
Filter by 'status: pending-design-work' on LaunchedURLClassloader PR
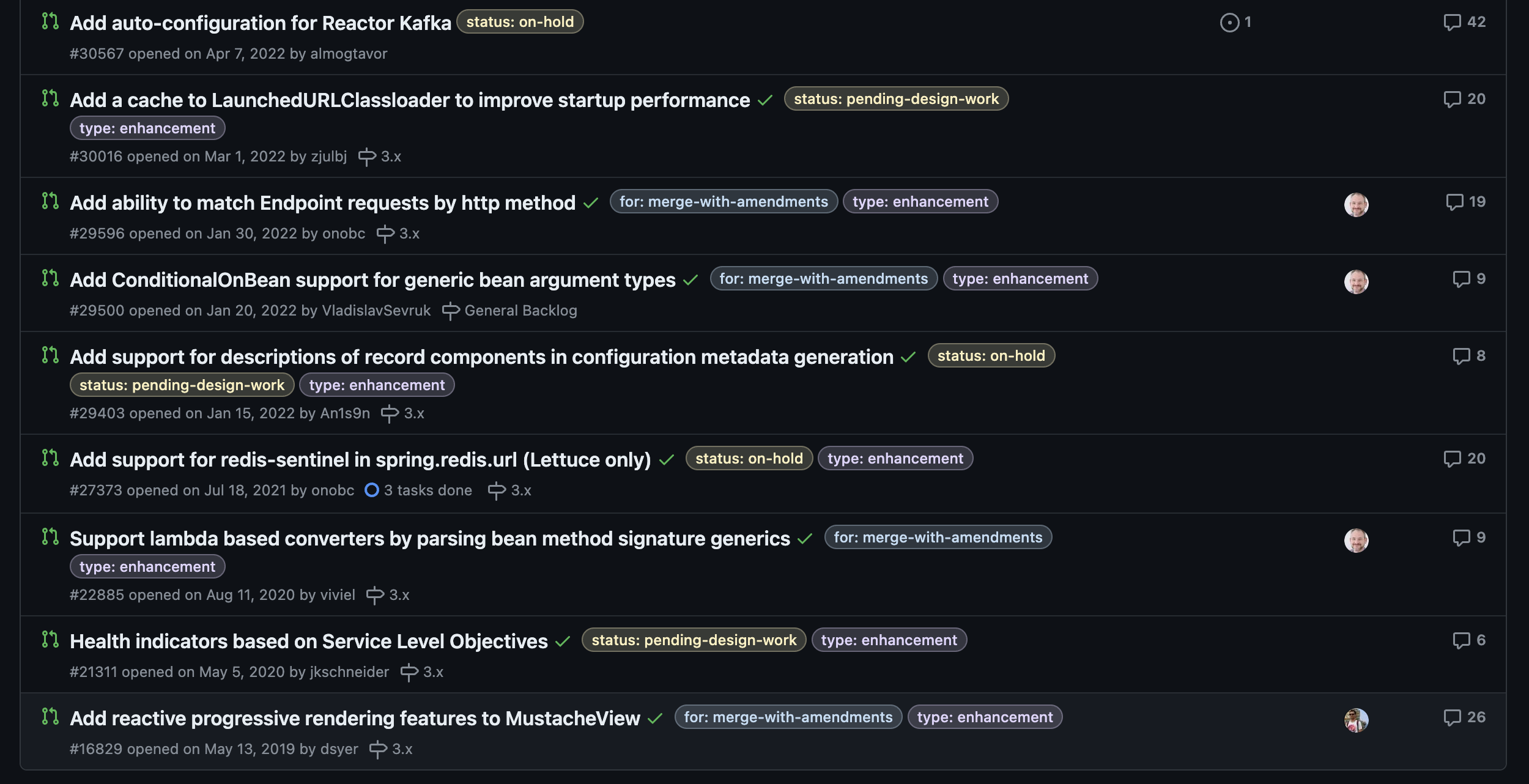click(x=896, y=99)
